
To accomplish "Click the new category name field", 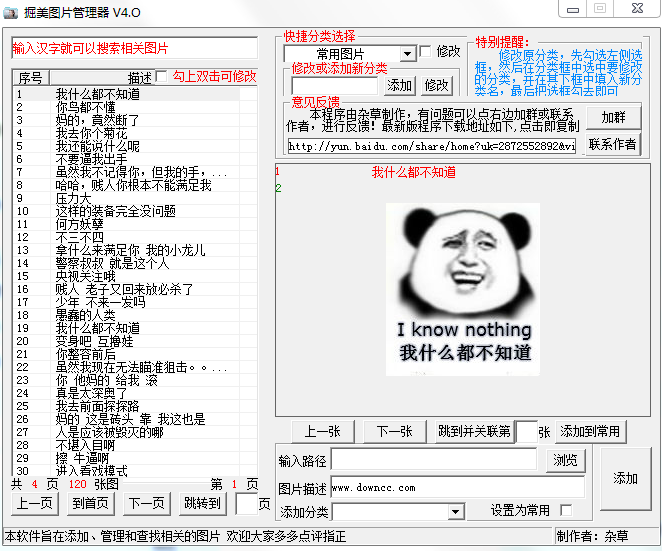I will point(334,86).
